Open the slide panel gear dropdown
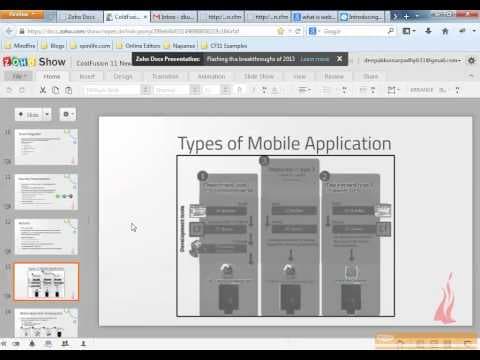Image resolution: width=480 pixels, height=360 pixels. tap(68, 115)
